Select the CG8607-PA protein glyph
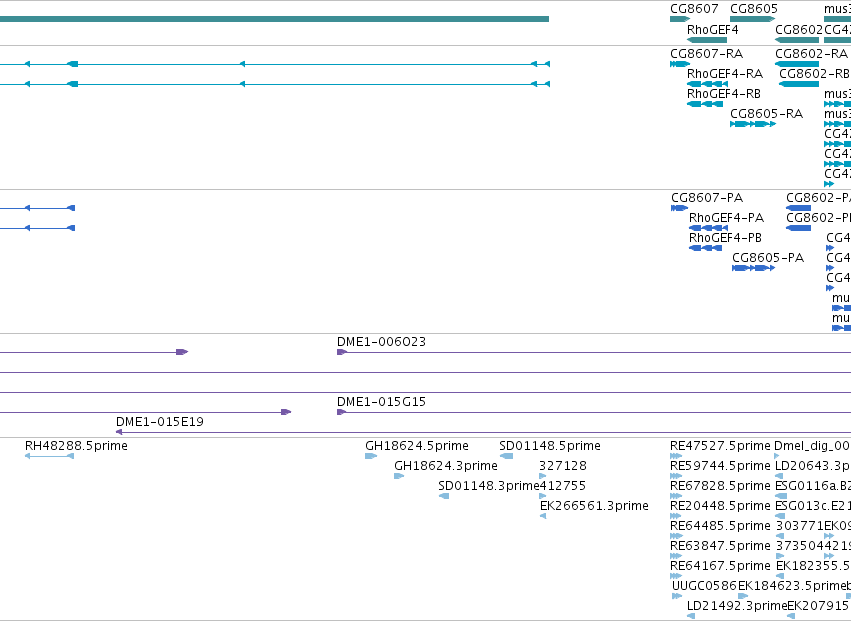This screenshot has height=621, width=851. [679, 208]
